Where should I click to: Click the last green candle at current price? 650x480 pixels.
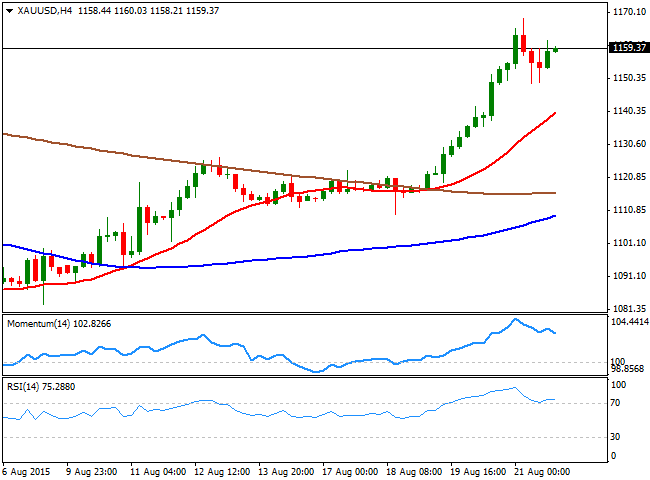point(555,50)
